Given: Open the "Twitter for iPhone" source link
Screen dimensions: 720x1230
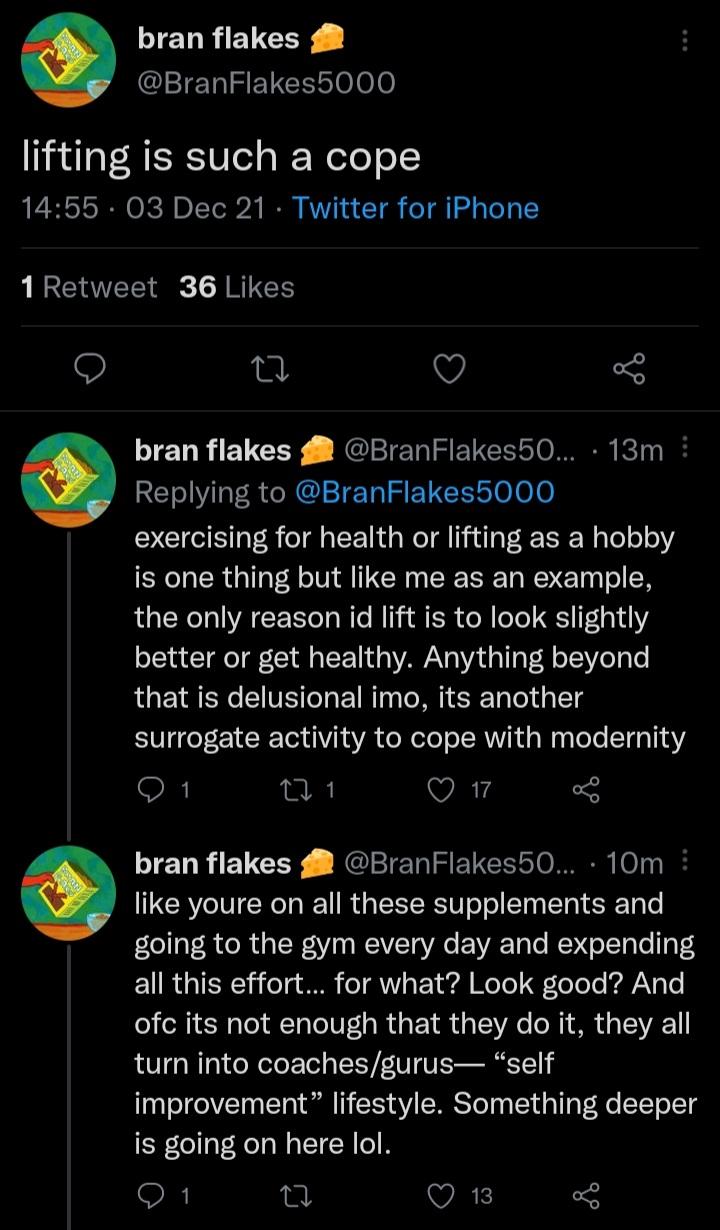Looking at the screenshot, I should 415,208.
